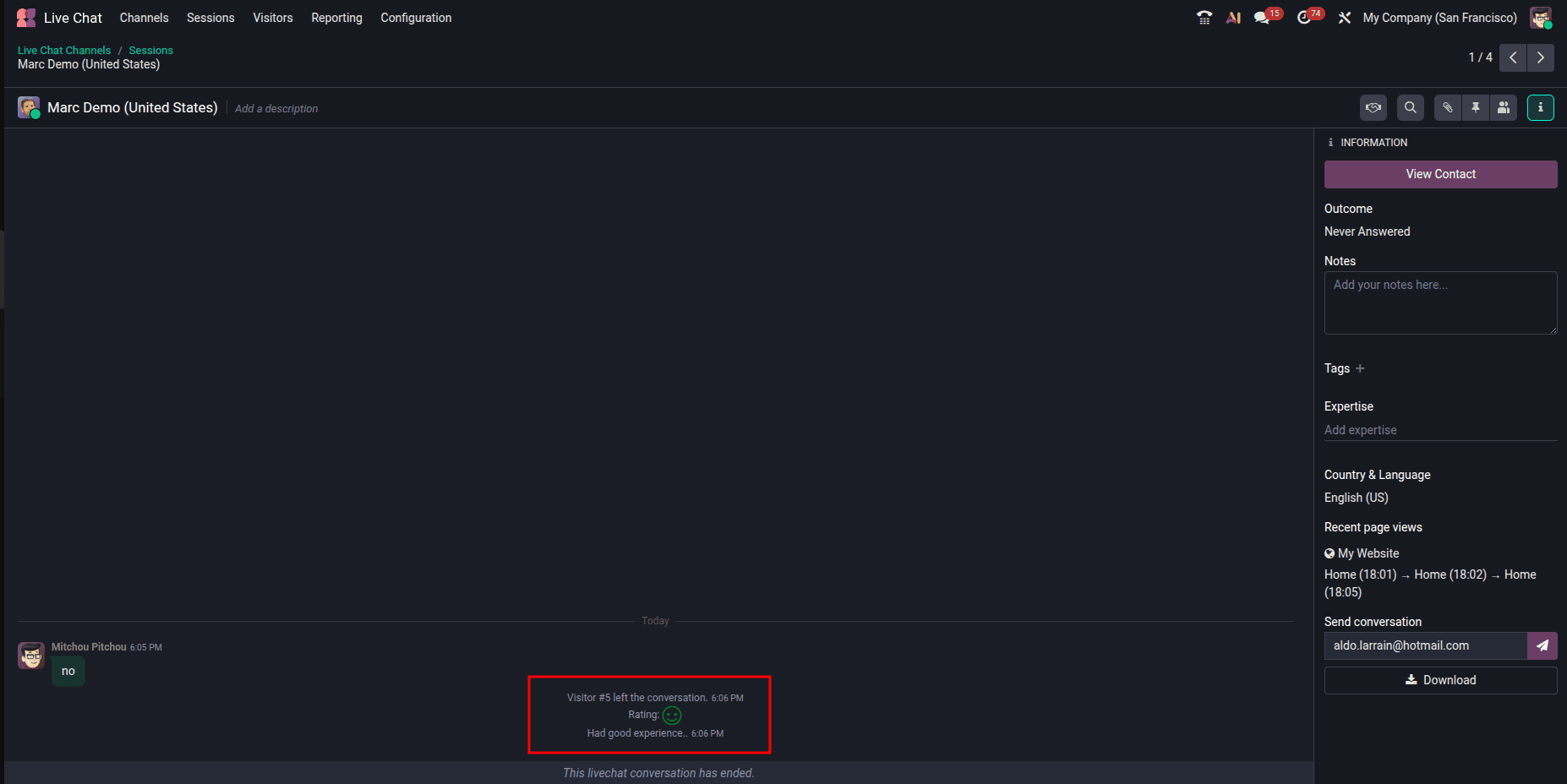Go to Sessions breadcrumb link
Image resolution: width=1567 pixels, height=784 pixels.
151,51
